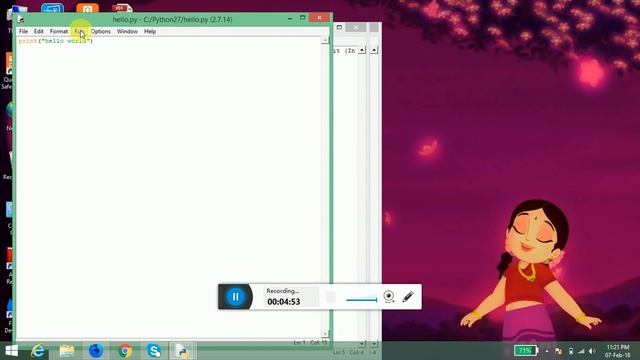Select the pencil annotation tool in recorder
640x360 pixels.
point(408,297)
